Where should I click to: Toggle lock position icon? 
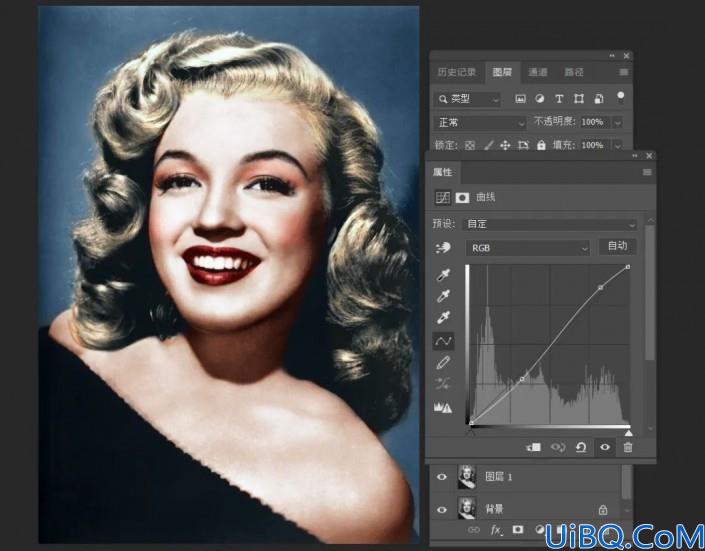pyautogui.click(x=505, y=145)
